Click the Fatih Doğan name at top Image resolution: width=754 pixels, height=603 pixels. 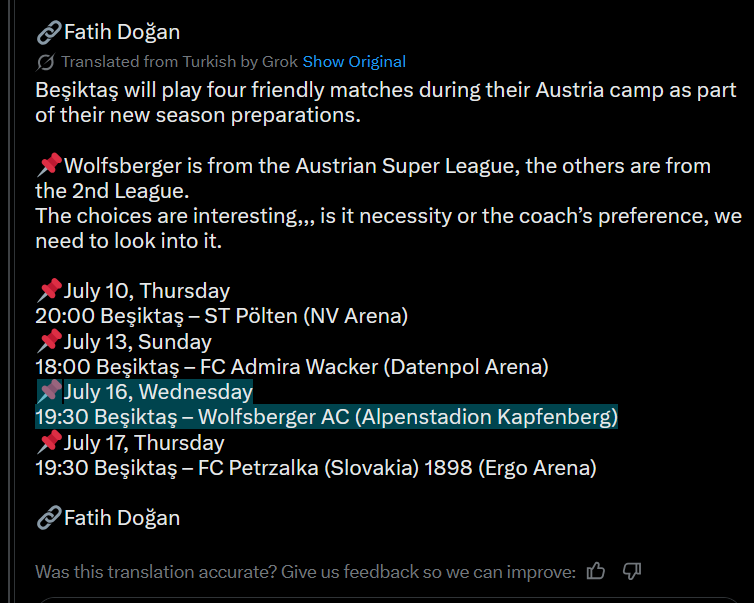(x=122, y=32)
